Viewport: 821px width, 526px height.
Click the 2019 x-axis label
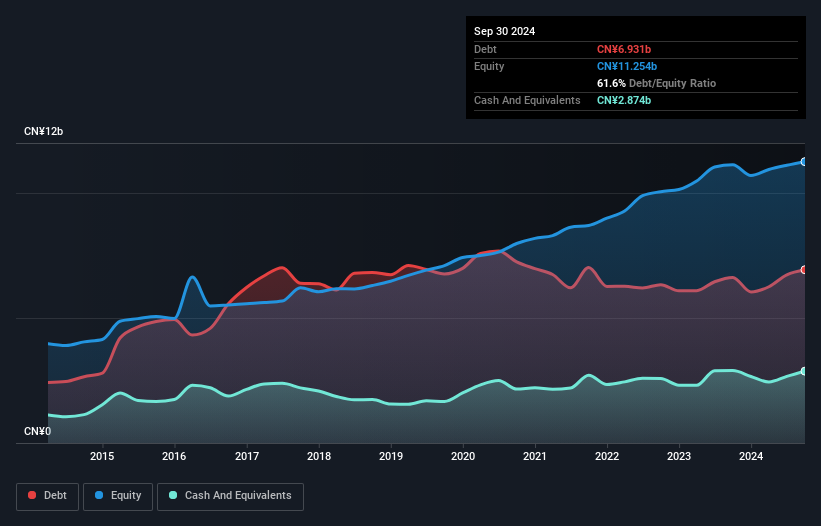point(391,456)
